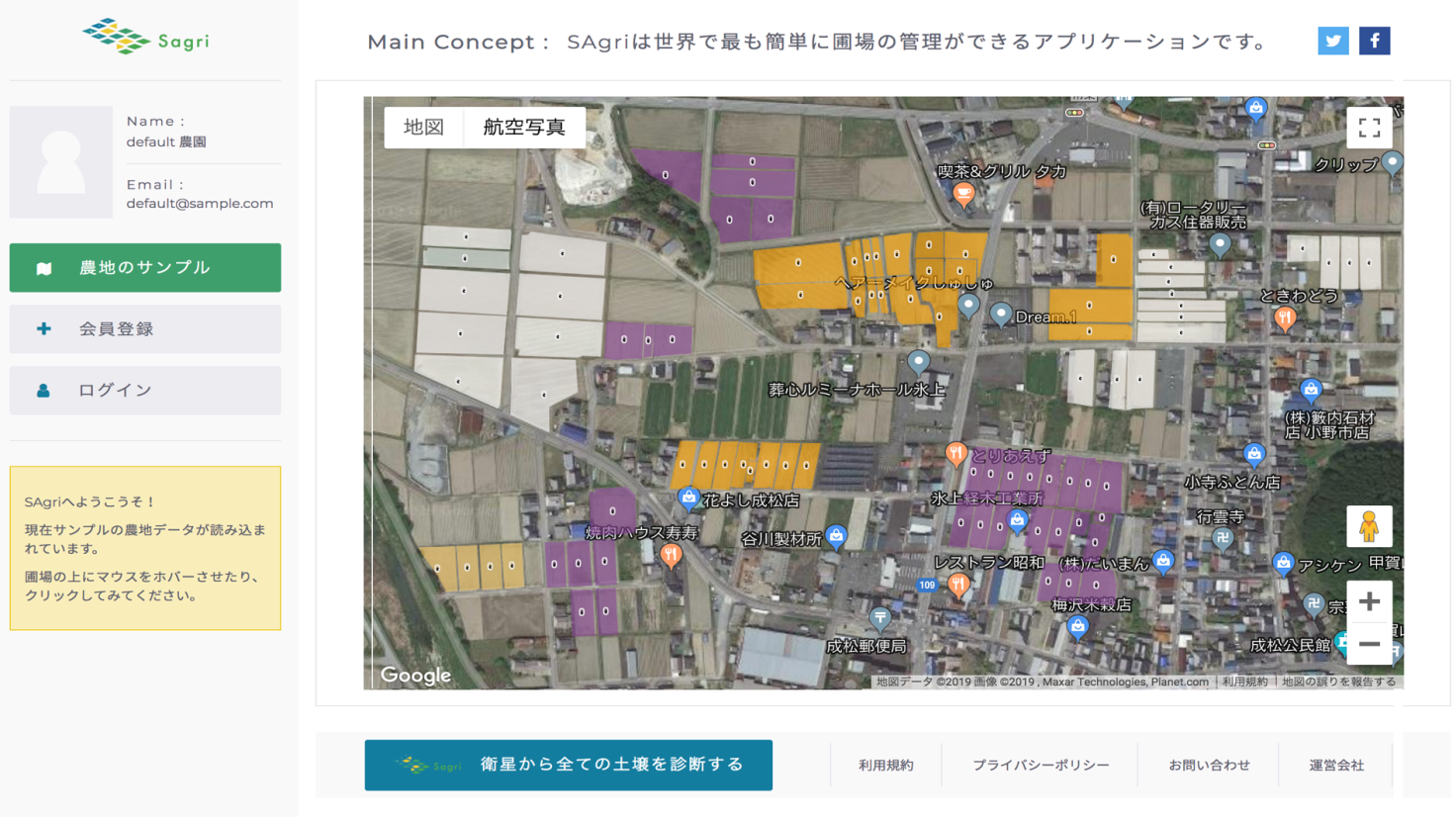Click the default user avatar thumbnail
This screenshot has width=1456, height=817.
tap(61, 162)
